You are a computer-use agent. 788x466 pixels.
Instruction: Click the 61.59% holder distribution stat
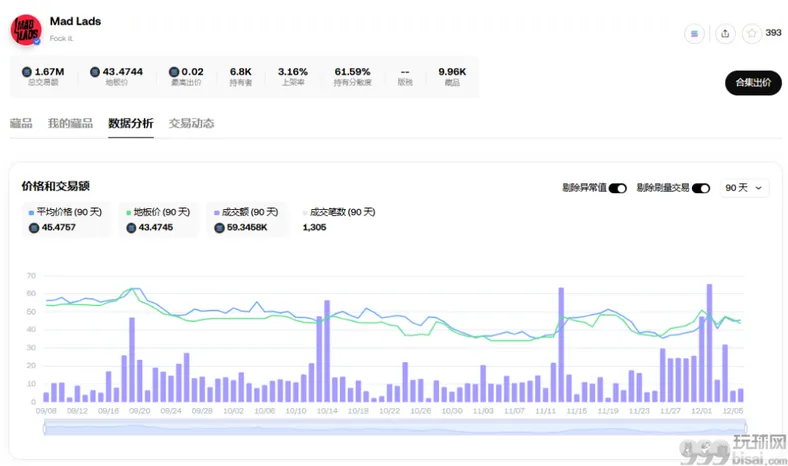[352, 76]
